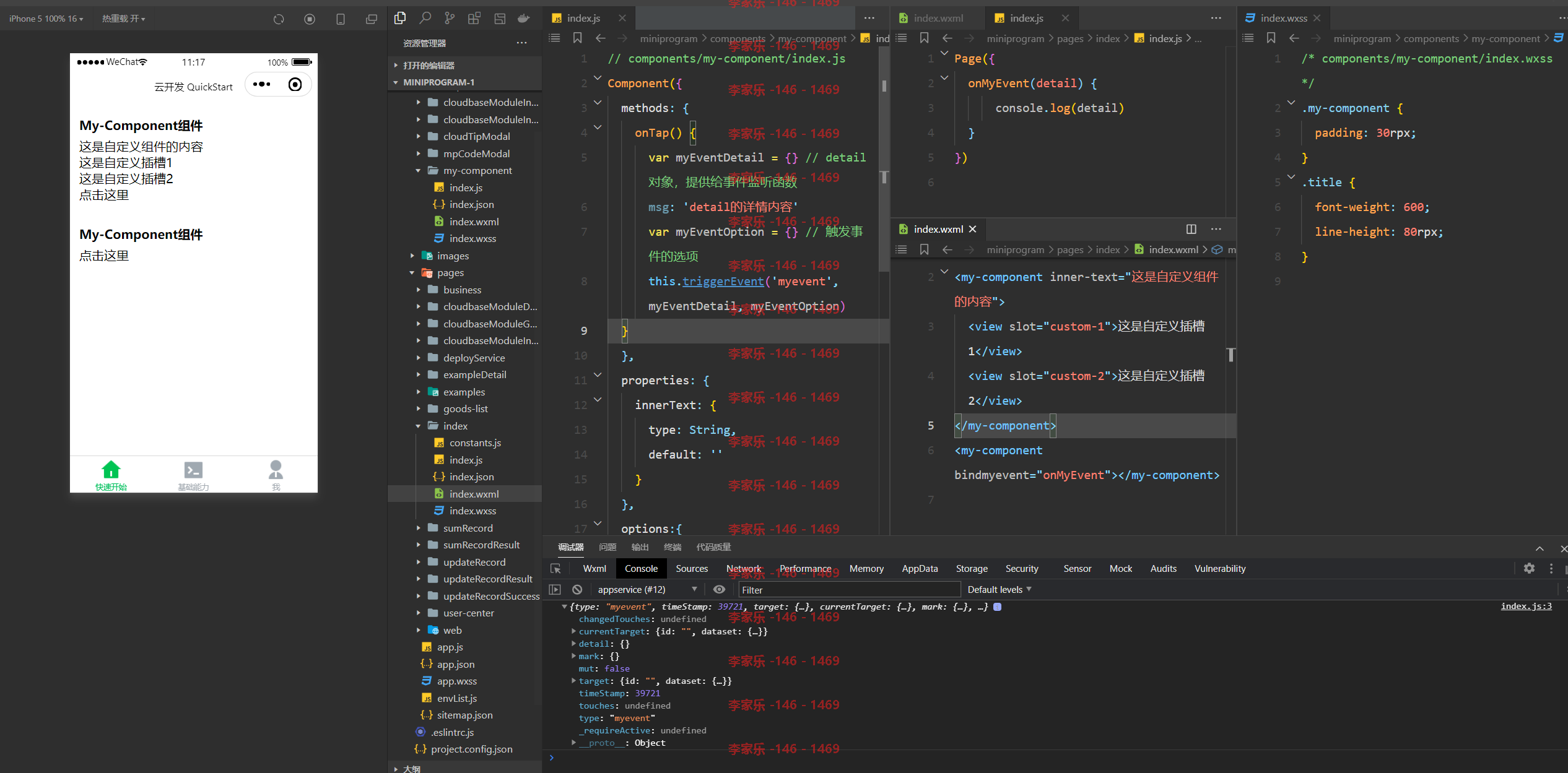Open the Audits debugger tab
The height and width of the screenshot is (773, 1568).
tap(1163, 569)
